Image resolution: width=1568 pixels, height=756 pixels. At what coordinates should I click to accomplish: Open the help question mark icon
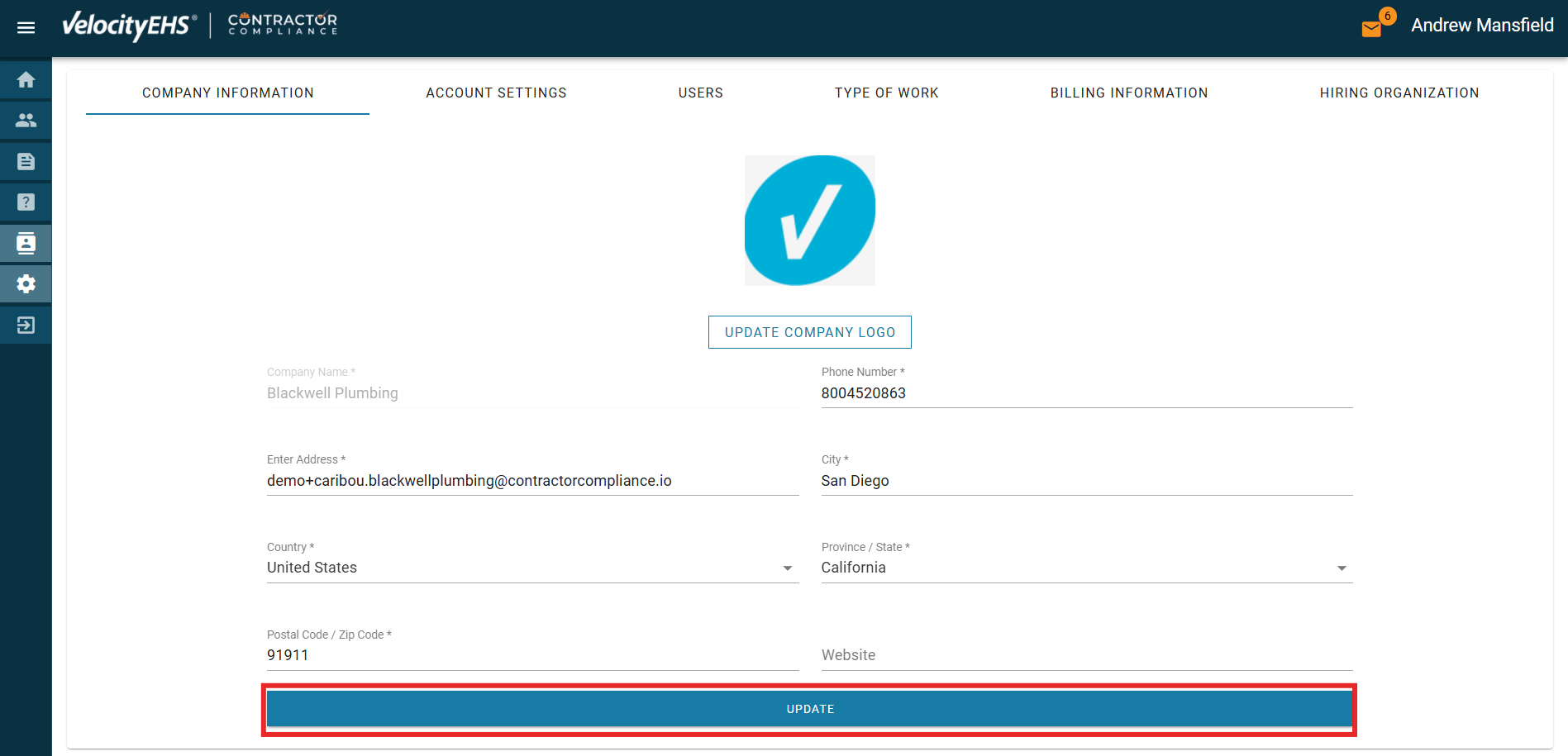[26, 202]
